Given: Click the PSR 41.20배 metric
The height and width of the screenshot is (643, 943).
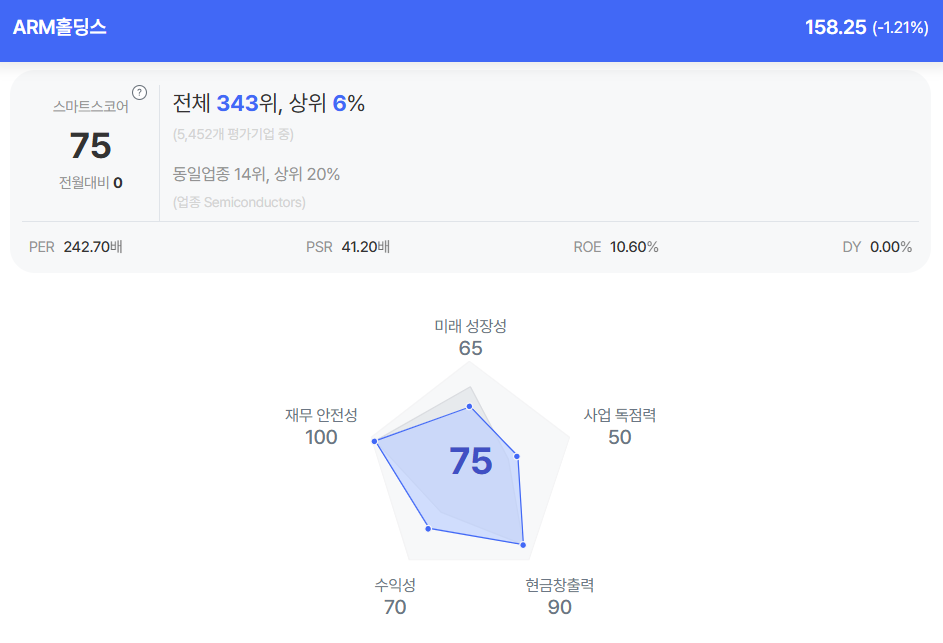Looking at the screenshot, I should pyautogui.click(x=348, y=247).
